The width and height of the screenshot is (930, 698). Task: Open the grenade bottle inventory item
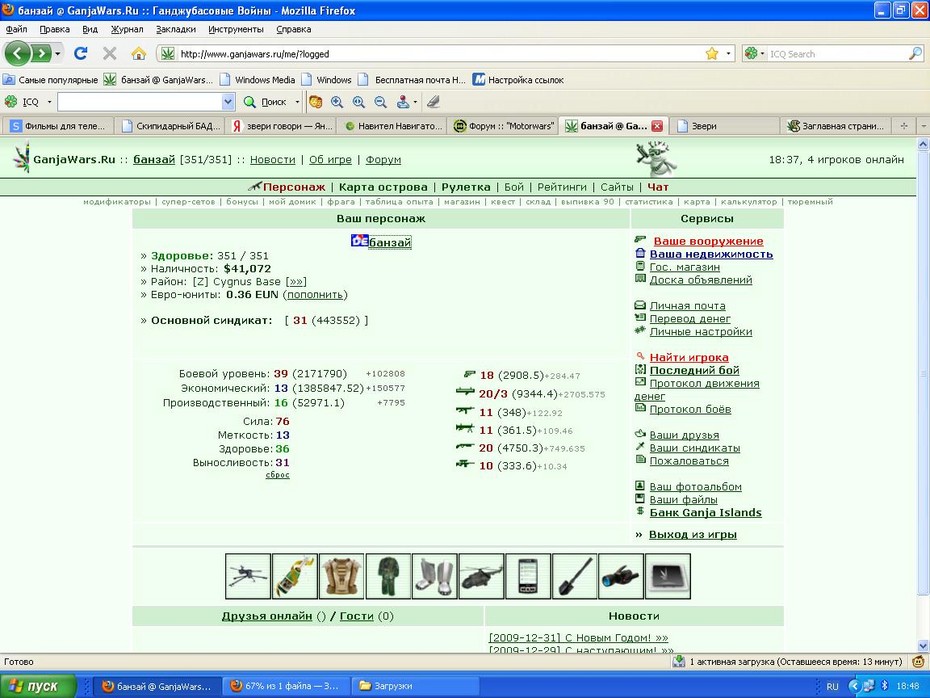tap(295, 576)
